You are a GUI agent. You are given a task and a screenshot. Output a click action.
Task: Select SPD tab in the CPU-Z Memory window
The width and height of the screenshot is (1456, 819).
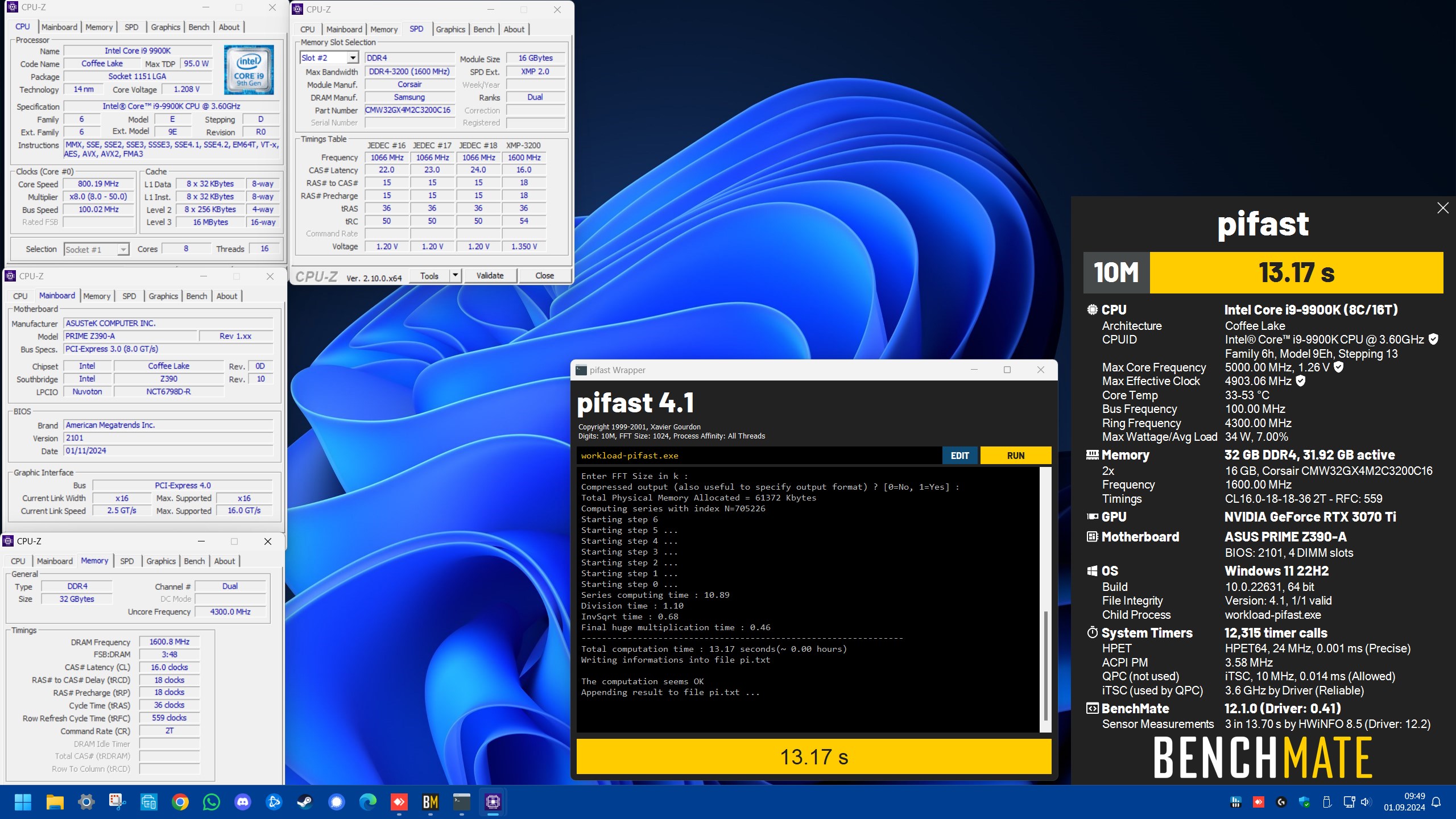(x=127, y=561)
